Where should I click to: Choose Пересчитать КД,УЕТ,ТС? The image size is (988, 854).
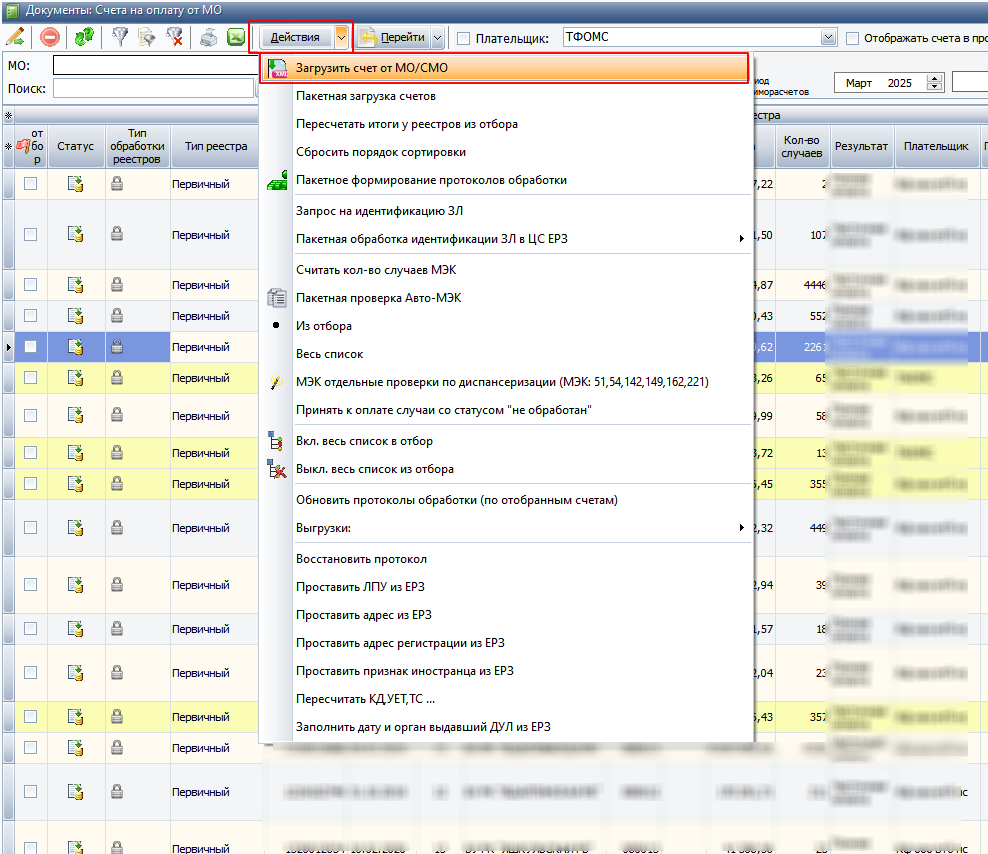[x=506, y=699]
